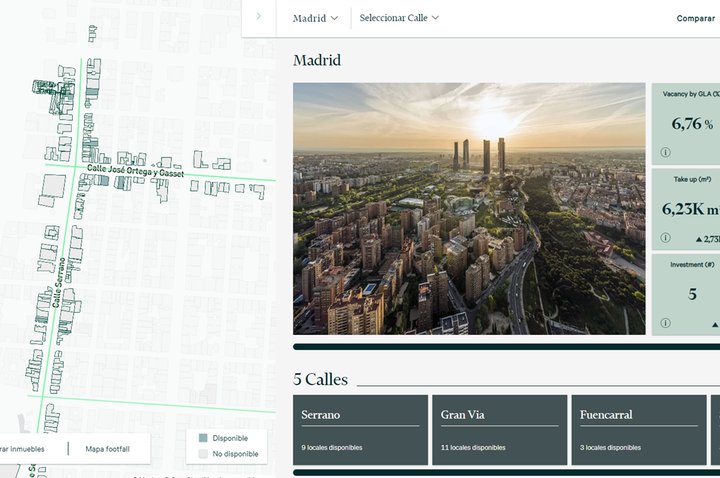This screenshot has height=478, width=720.
Task: Click Calle José Ortega y Gasset map label
Action: [135, 172]
